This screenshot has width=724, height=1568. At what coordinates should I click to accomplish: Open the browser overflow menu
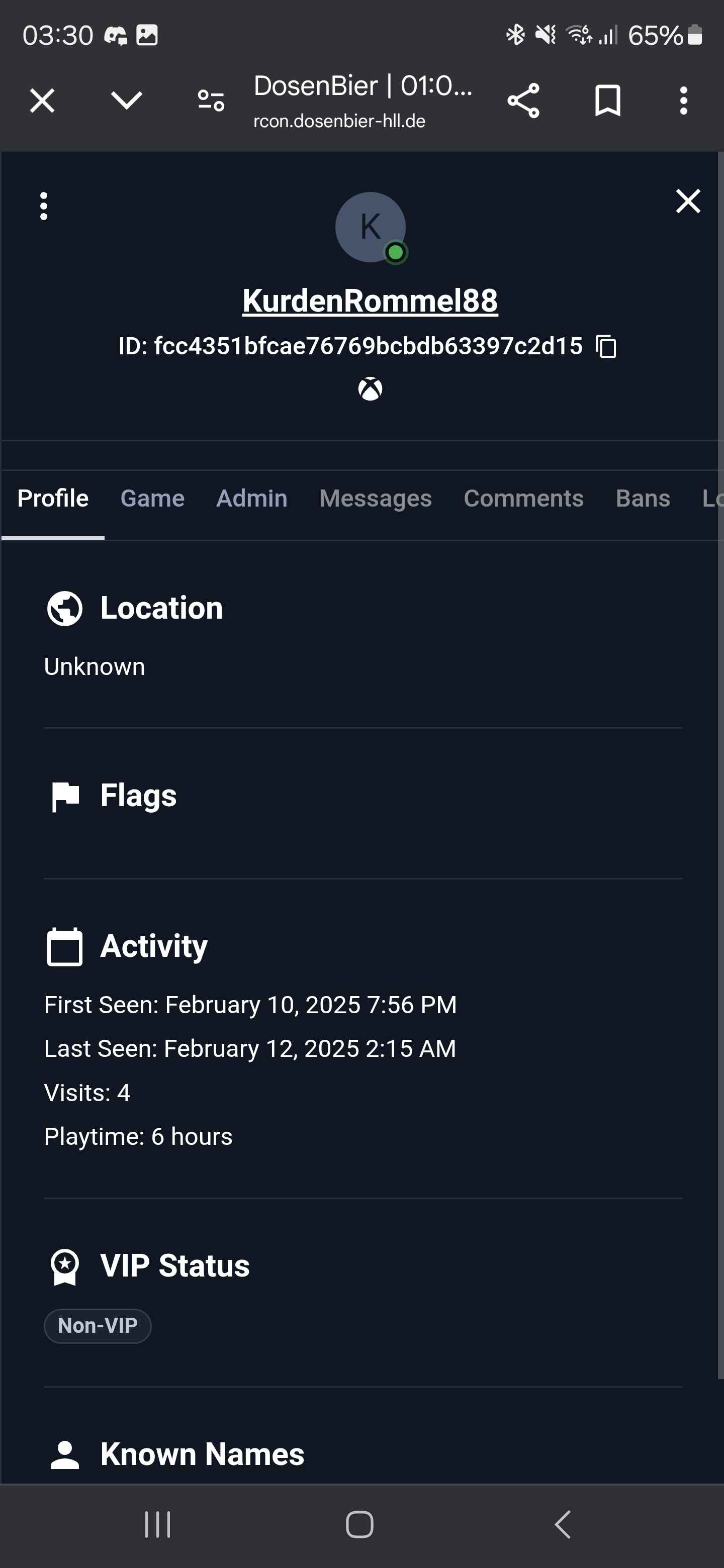(x=683, y=101)
